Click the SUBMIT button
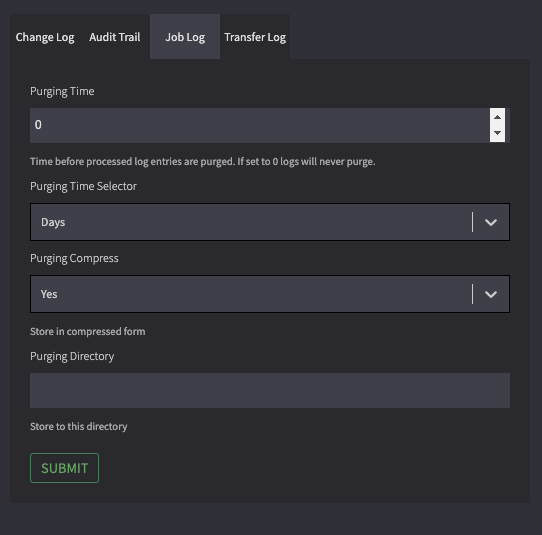This screenshot has width=542, height=535. point(64,468)
